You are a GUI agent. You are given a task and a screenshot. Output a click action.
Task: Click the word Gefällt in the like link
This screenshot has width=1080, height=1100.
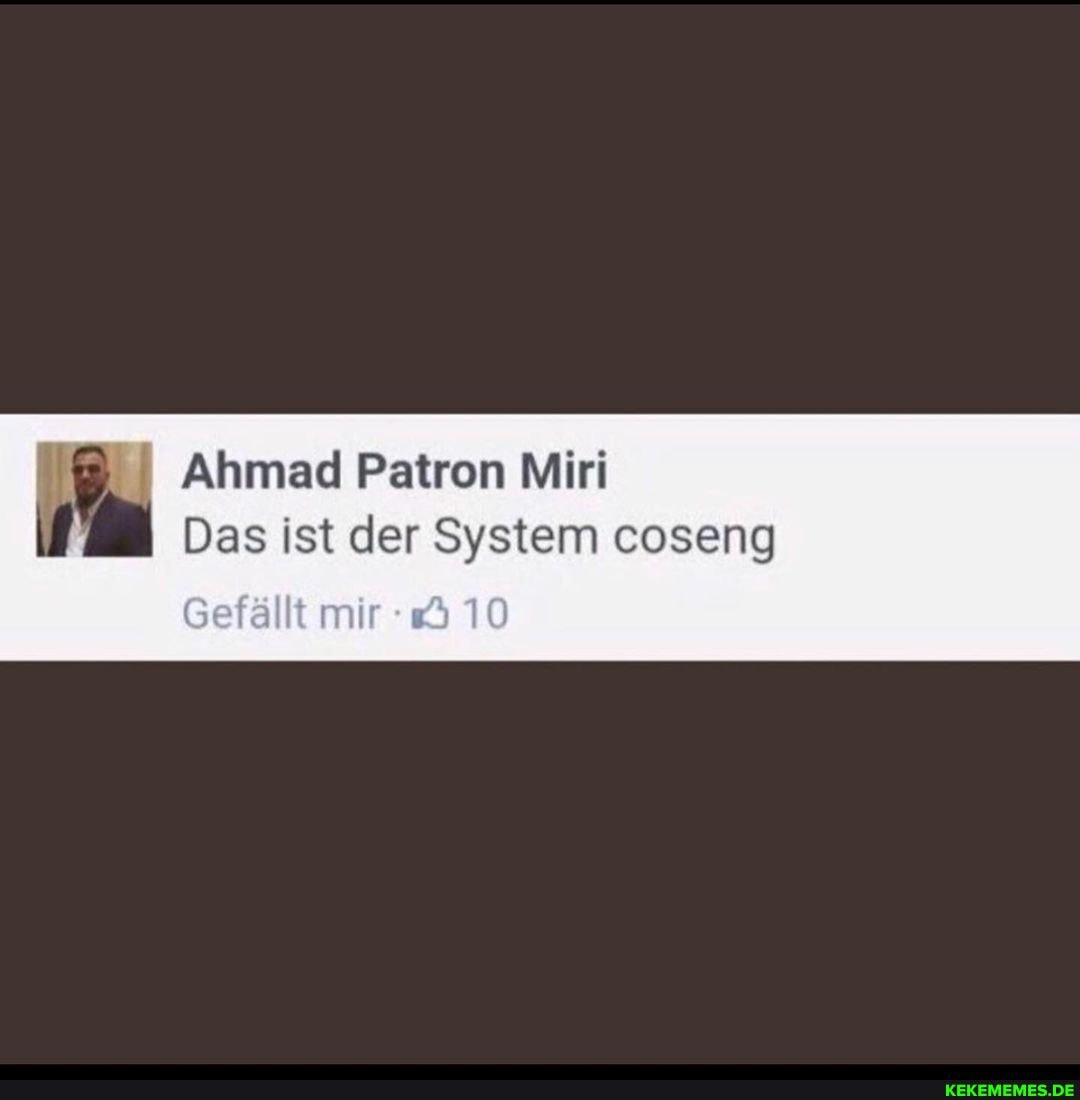pos(244,614)
